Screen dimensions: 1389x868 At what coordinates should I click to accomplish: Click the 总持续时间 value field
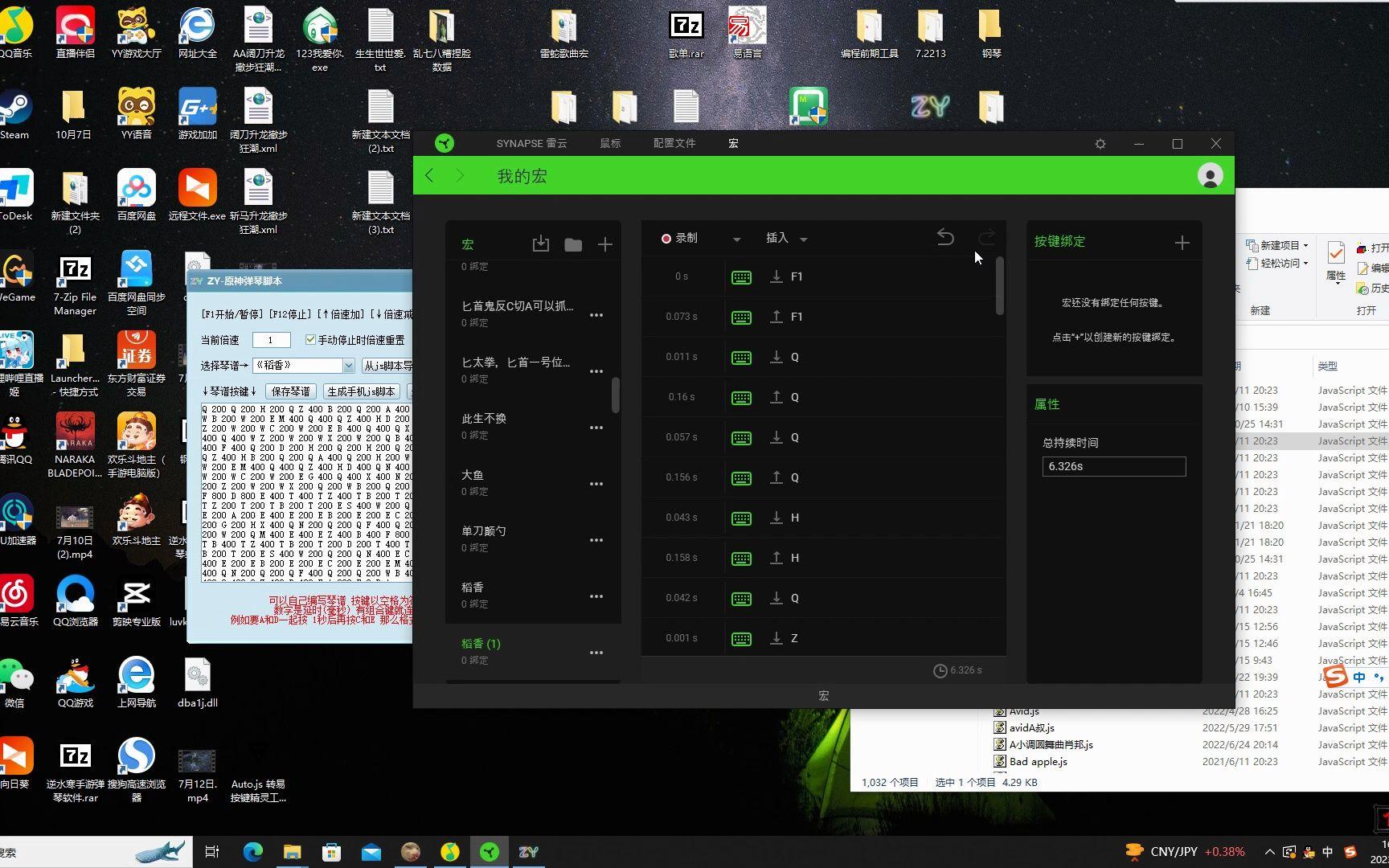point(1114,466)
